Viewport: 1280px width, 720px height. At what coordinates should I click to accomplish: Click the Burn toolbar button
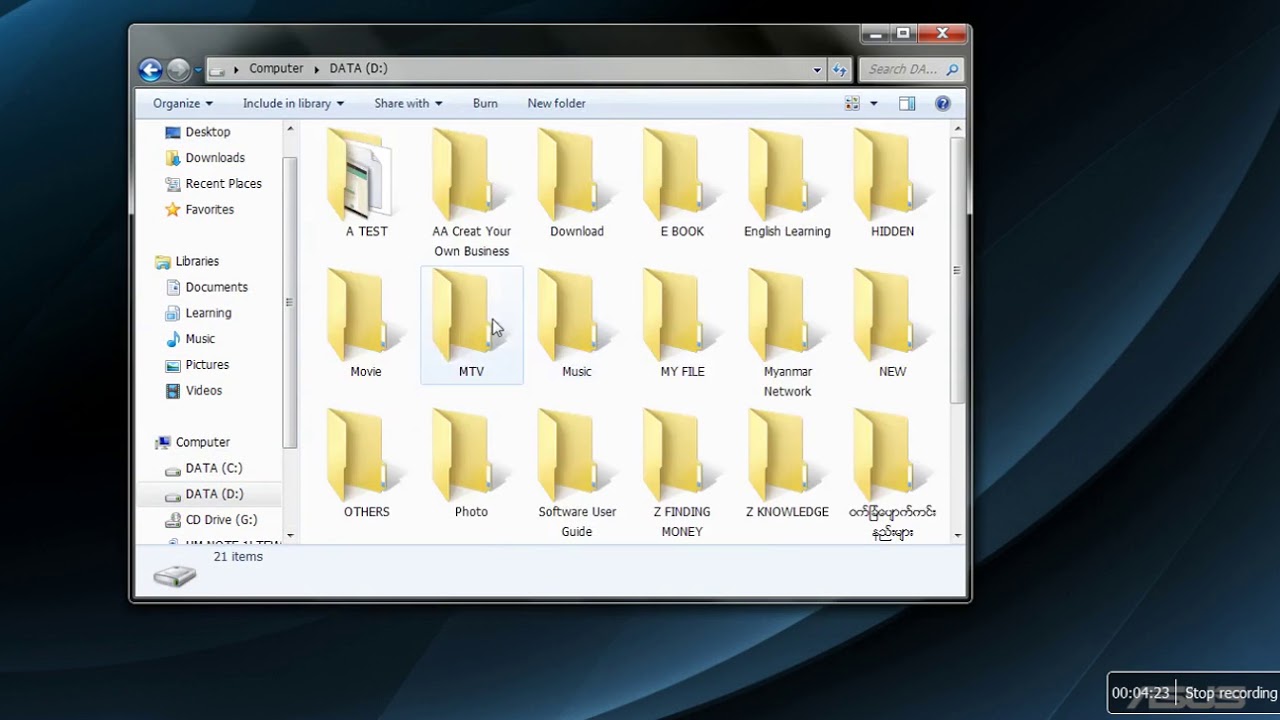tap(485, 103)
